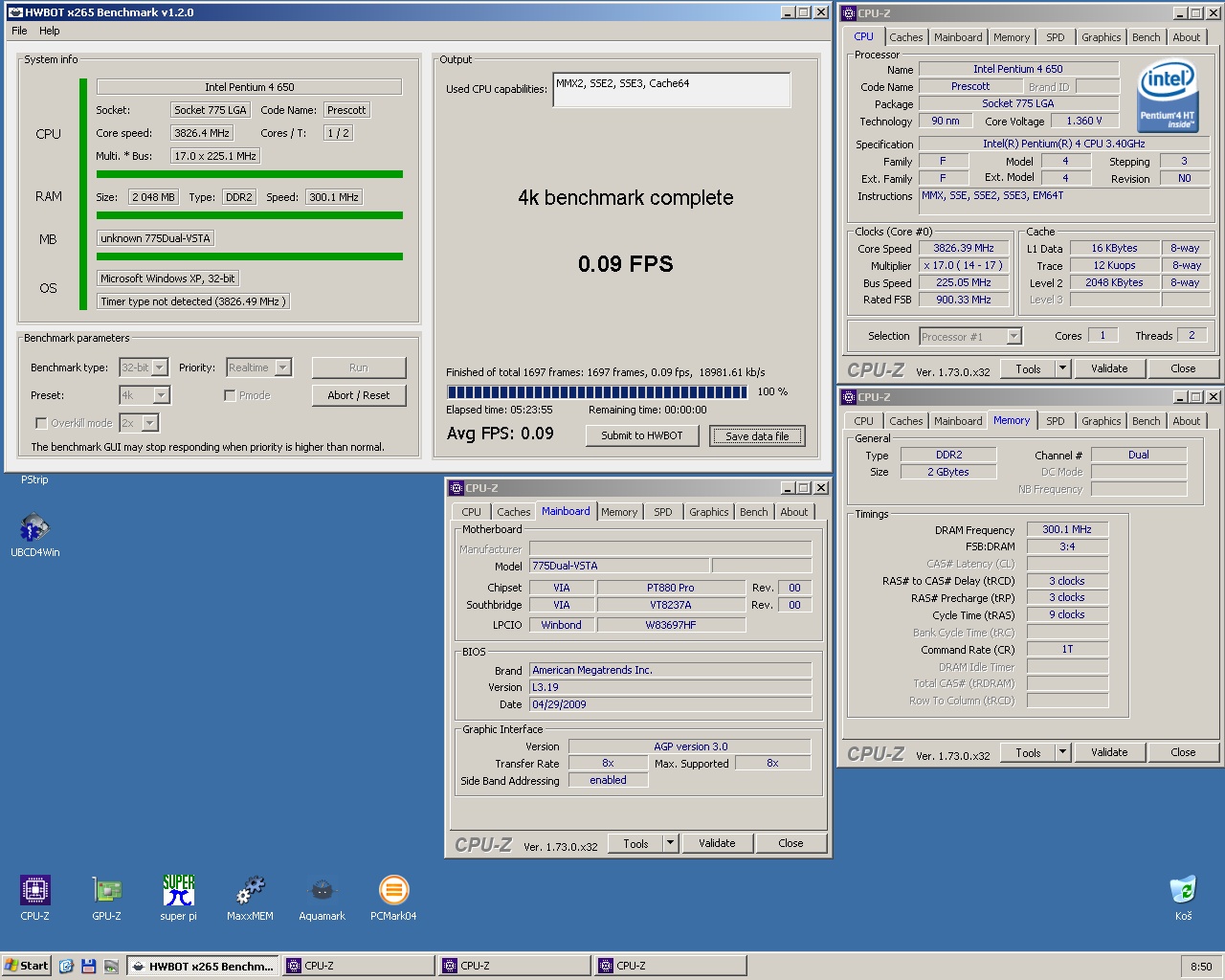Click the CPU-Z Memory window title icon
Screen dimensions: 1225x980
pyautogui.click(x=848, y=397)
